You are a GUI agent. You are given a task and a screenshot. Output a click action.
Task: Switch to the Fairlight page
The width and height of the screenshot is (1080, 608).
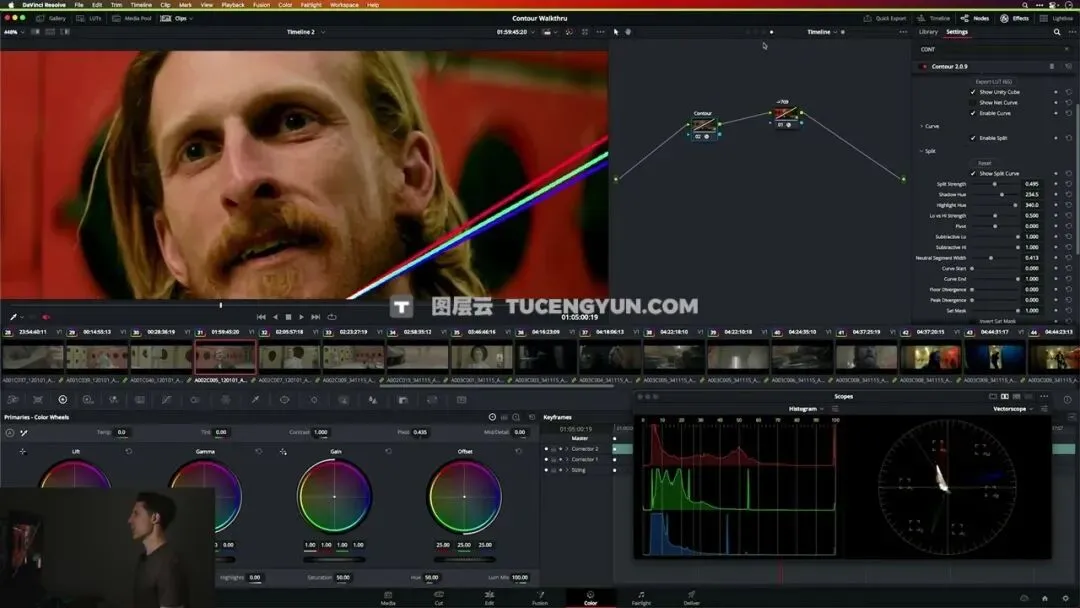click(641, 598)
